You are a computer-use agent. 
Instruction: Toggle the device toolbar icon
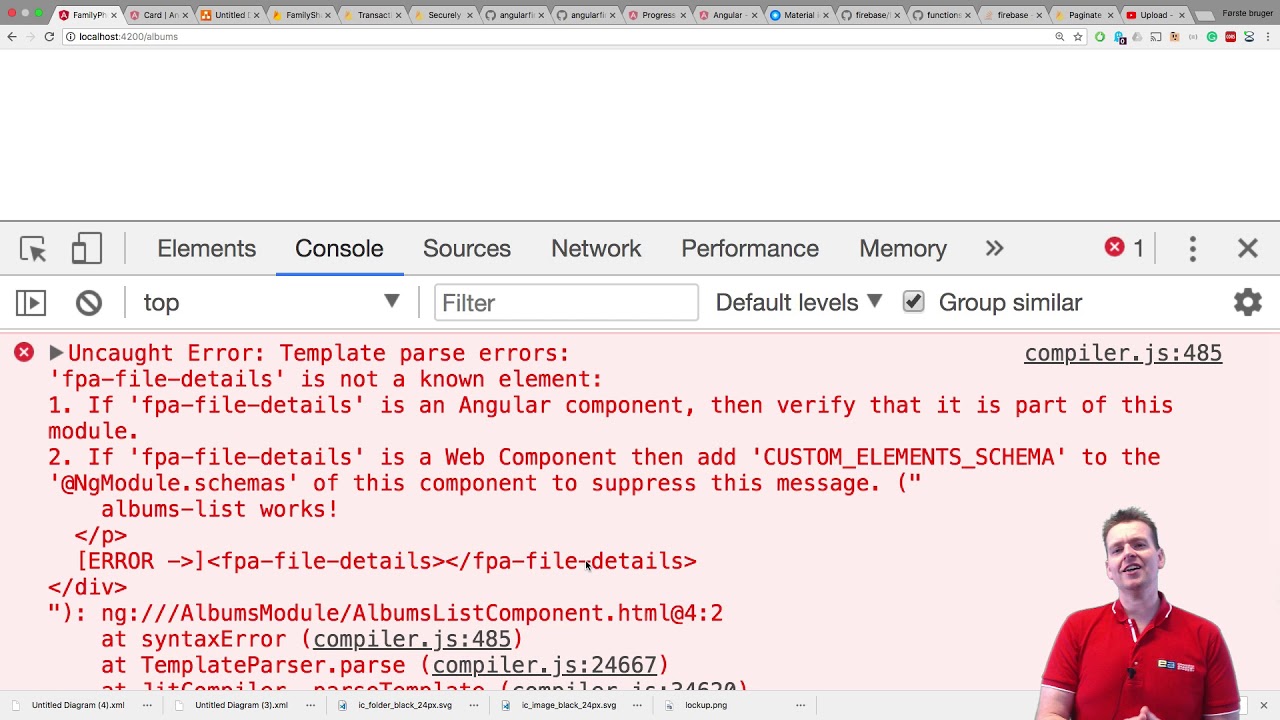(86, 249)
